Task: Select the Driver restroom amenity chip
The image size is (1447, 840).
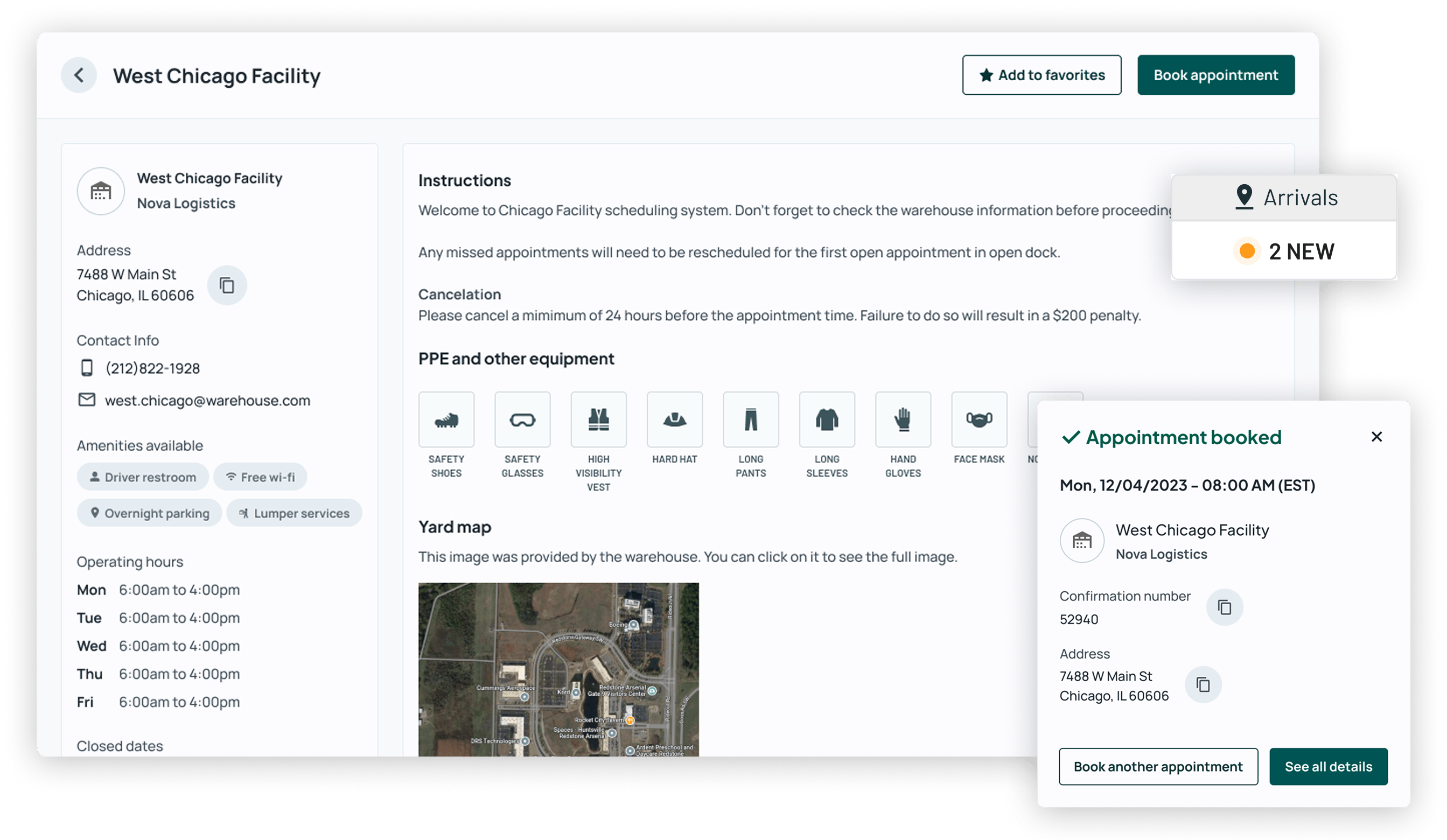Action: (x=143, y=477)
